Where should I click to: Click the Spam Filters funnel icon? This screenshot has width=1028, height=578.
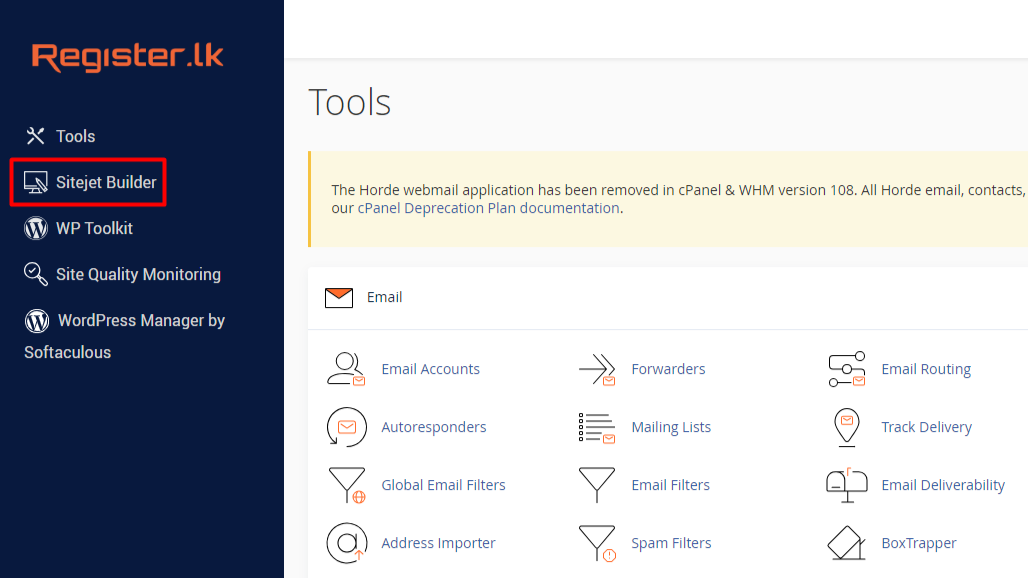tap(597, 543)
